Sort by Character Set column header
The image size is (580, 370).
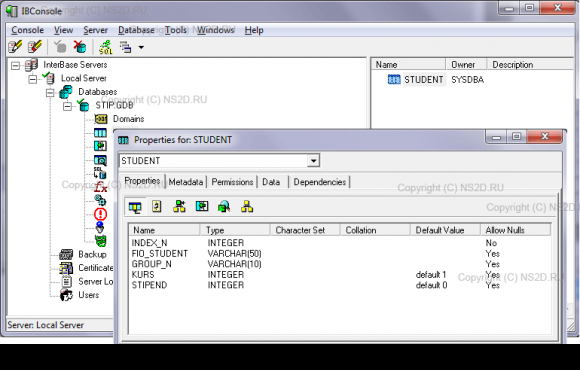tap(305, 230)
